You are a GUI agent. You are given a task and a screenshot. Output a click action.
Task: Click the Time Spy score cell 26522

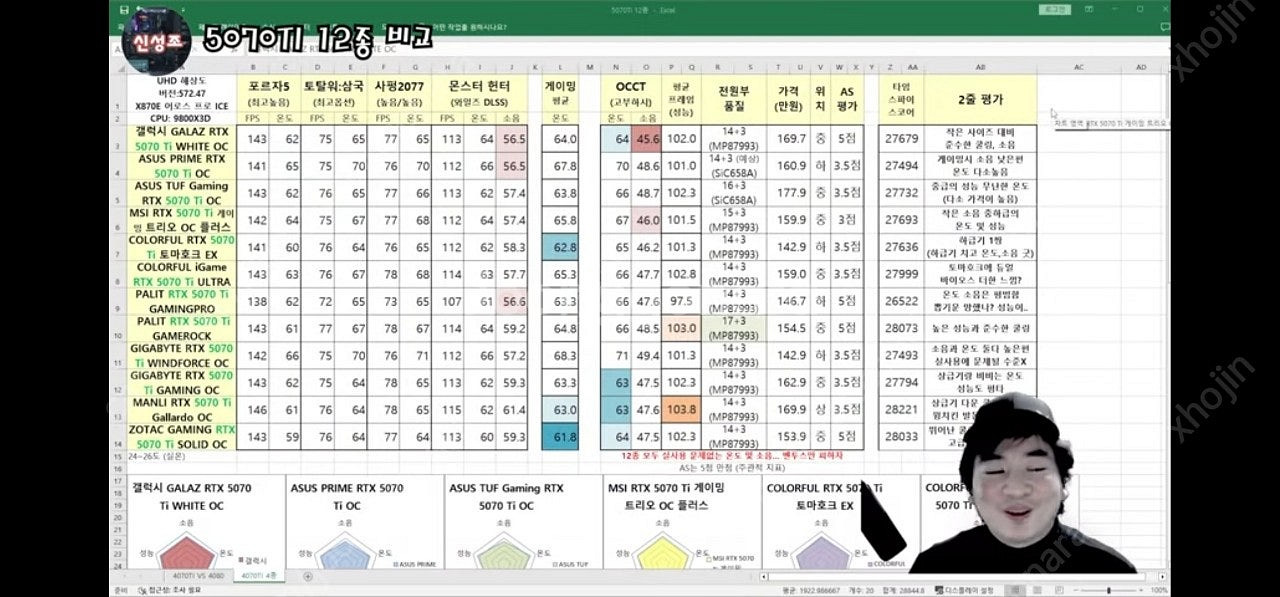point(901,301)
